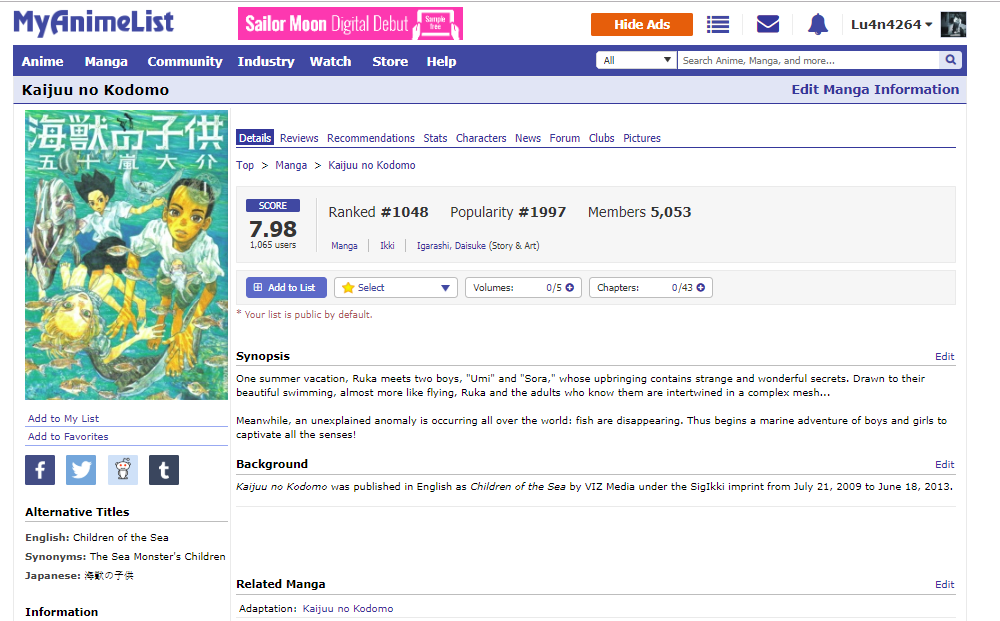1000x621 pixels.
Task: Click the Kaijuu no Kodomo cover image
Action: [x=126, y=255]
